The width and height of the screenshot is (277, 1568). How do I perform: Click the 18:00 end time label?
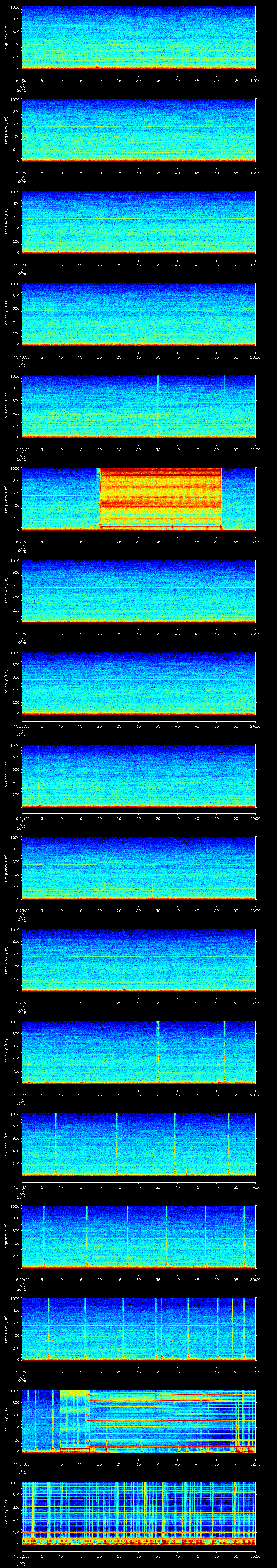pyautogui.click(x=255, y=173)
